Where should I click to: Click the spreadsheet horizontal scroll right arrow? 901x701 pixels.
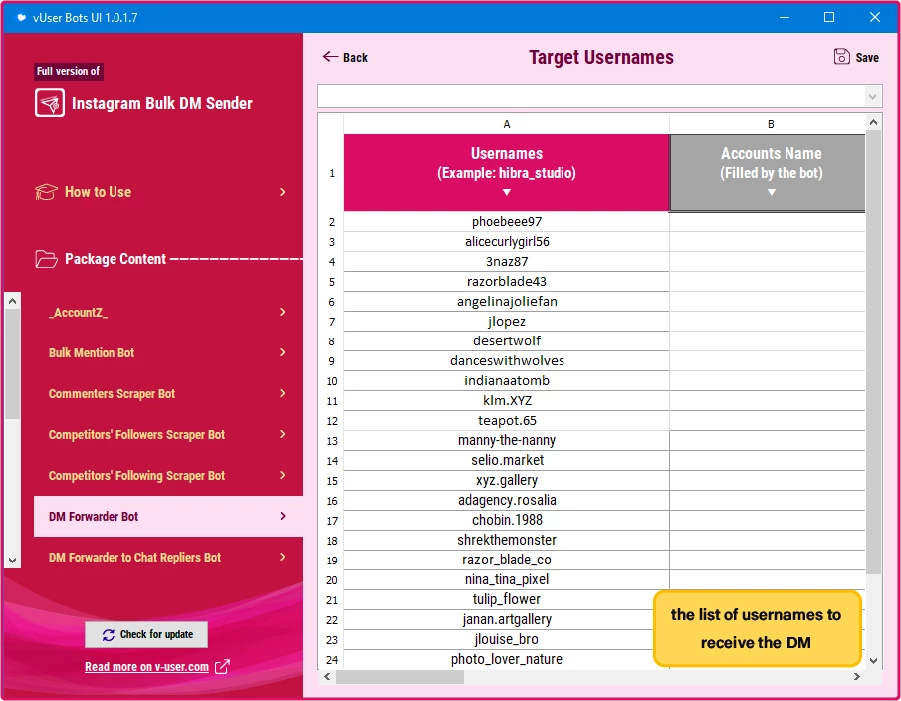(857, 676)
